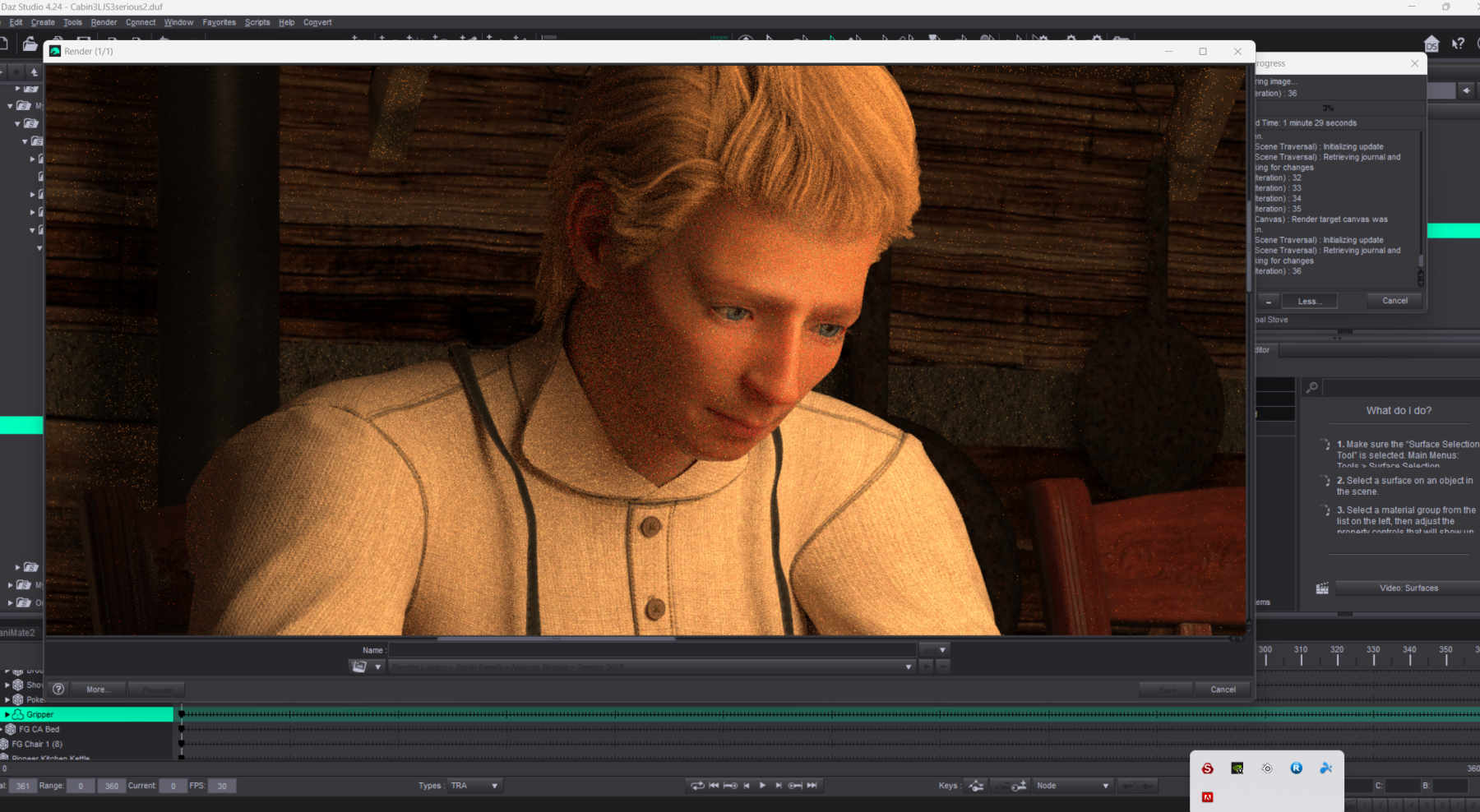Jump to the first frame of the timeline

pyautogui.click(x=714, y=786)
